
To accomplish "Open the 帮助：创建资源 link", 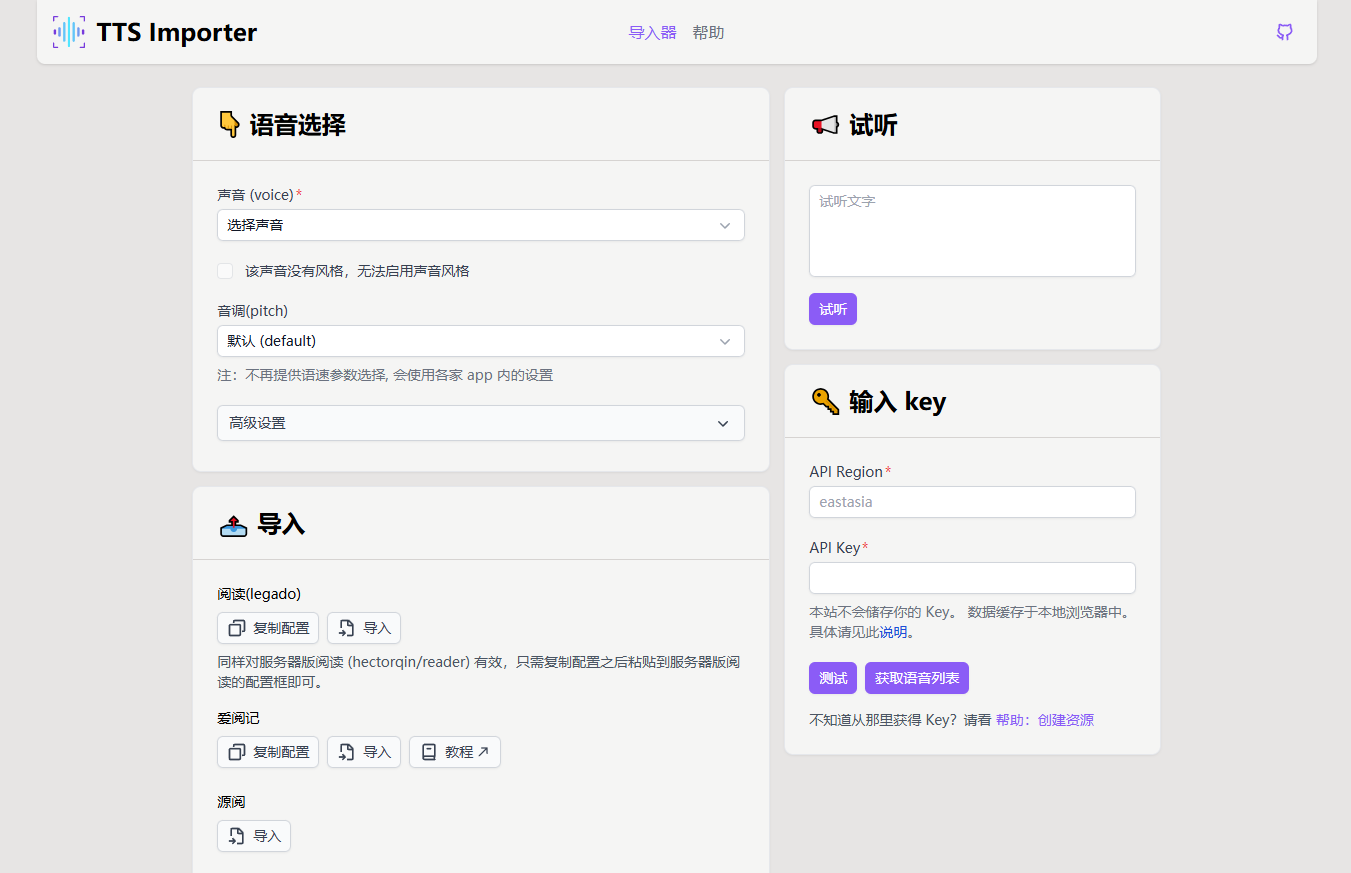I will pos(1045,720).
